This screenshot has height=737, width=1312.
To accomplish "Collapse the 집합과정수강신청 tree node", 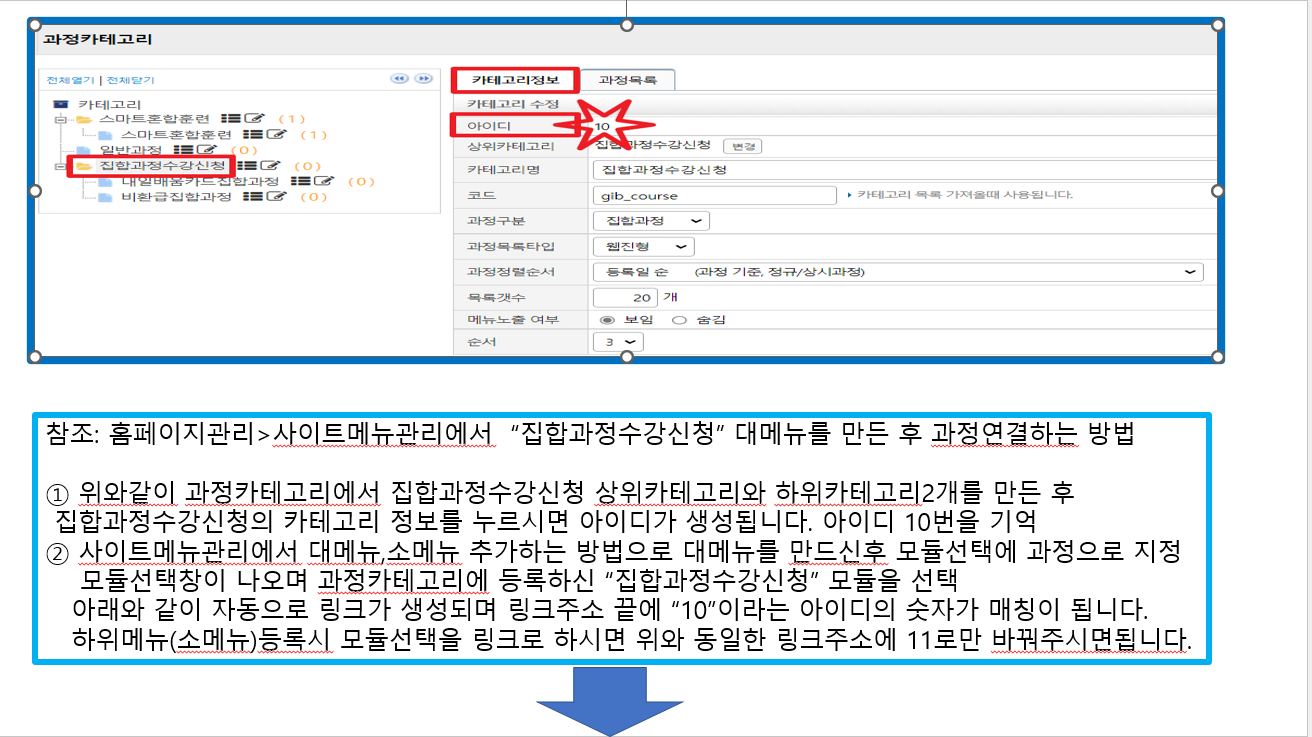I will (x=60, y=166).
